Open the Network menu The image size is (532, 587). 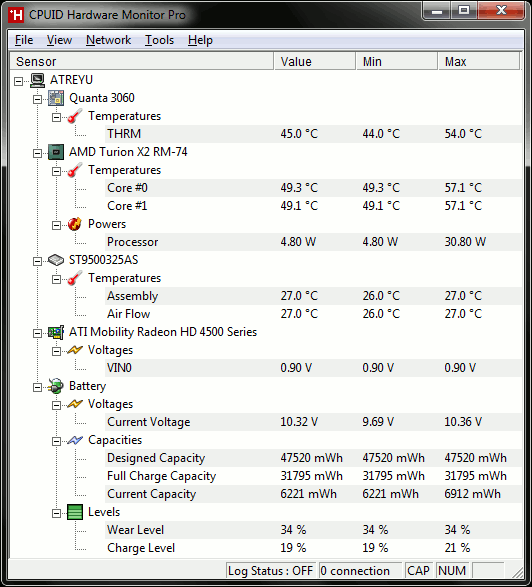[108, 40]
